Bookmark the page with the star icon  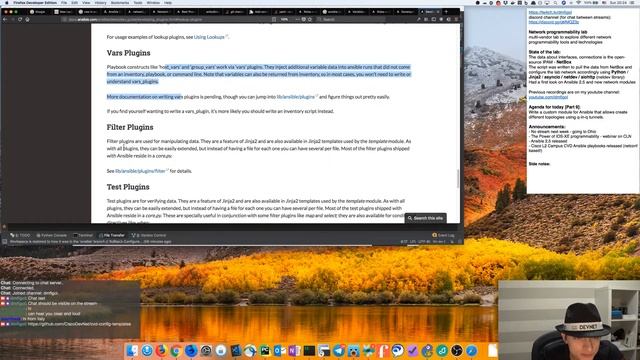point(310,19)
